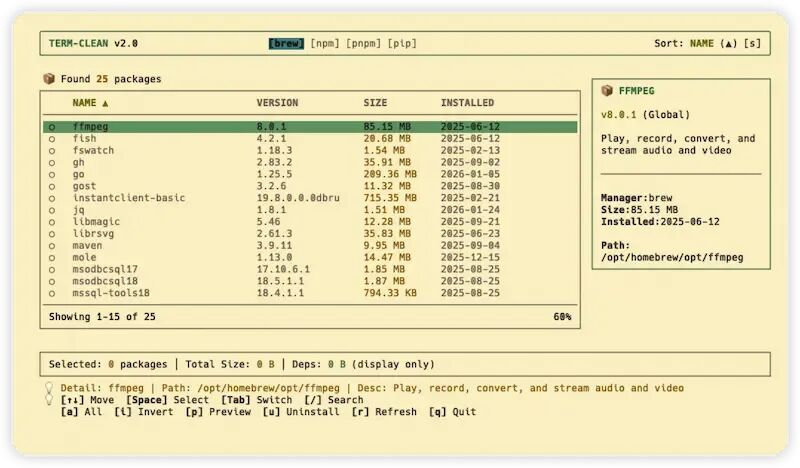Toggle selection circle for instantclient-basic

coord(52,198)
